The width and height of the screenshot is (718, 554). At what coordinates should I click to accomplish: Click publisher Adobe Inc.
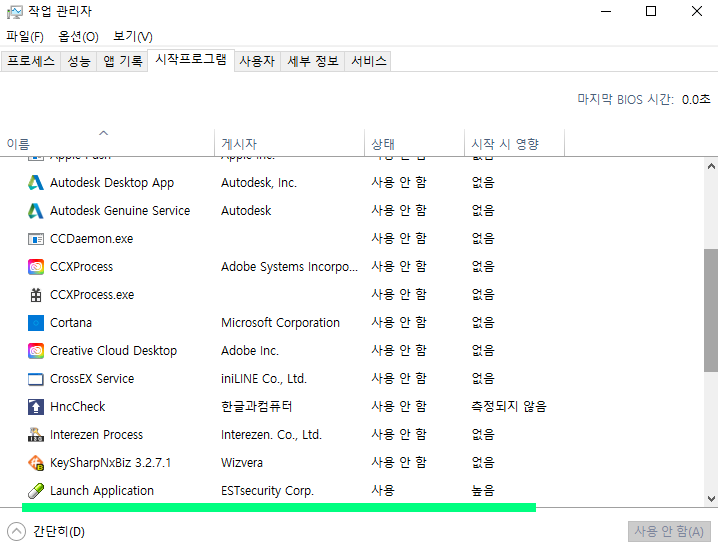[250, 351]
